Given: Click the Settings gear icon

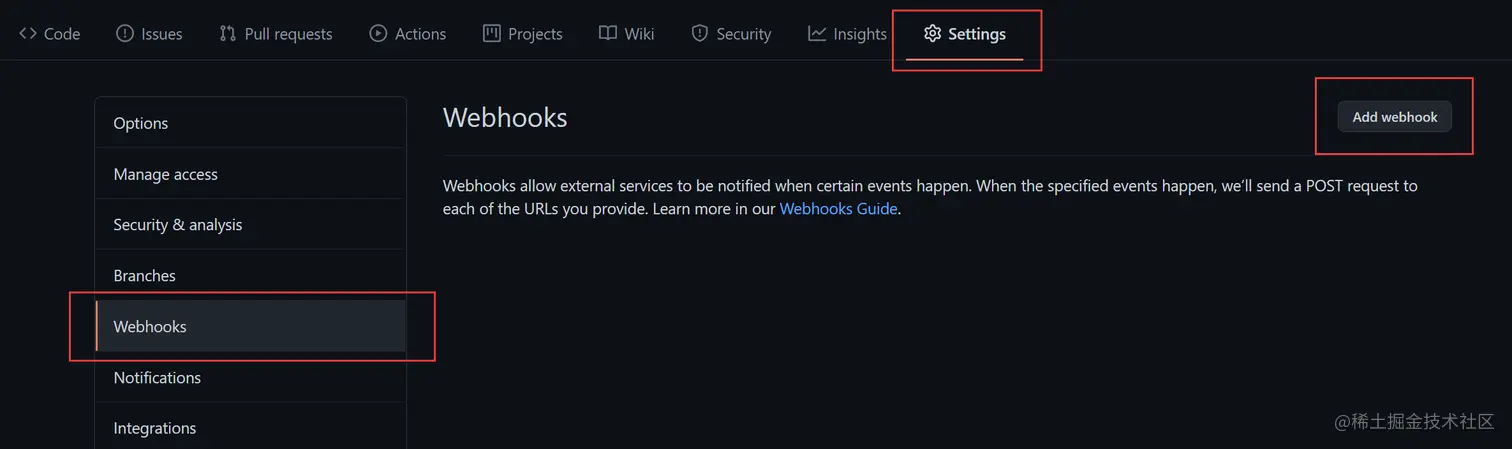Looking at the screenshot, I should pos(932,34).
